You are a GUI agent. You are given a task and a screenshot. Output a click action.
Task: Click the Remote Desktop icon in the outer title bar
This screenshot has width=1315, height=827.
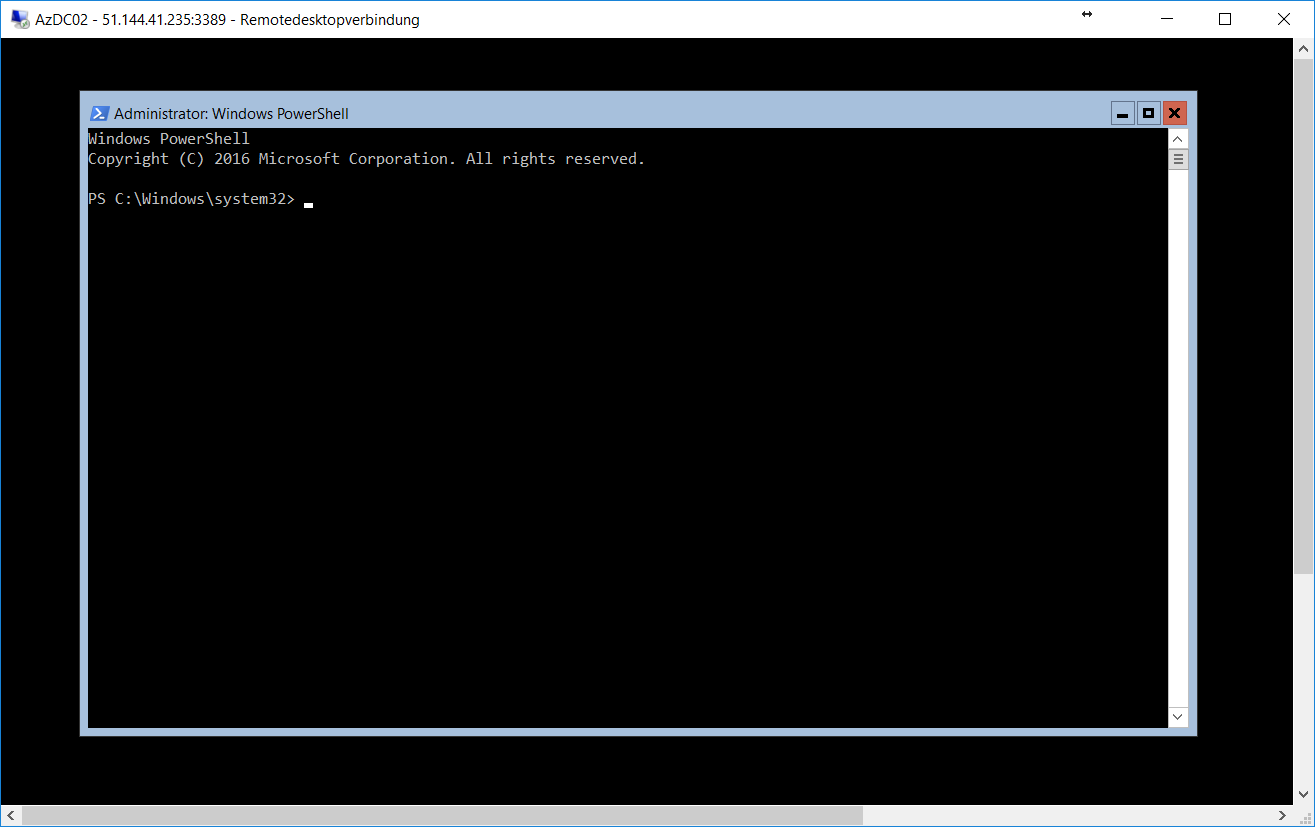[x=20, y=19]
